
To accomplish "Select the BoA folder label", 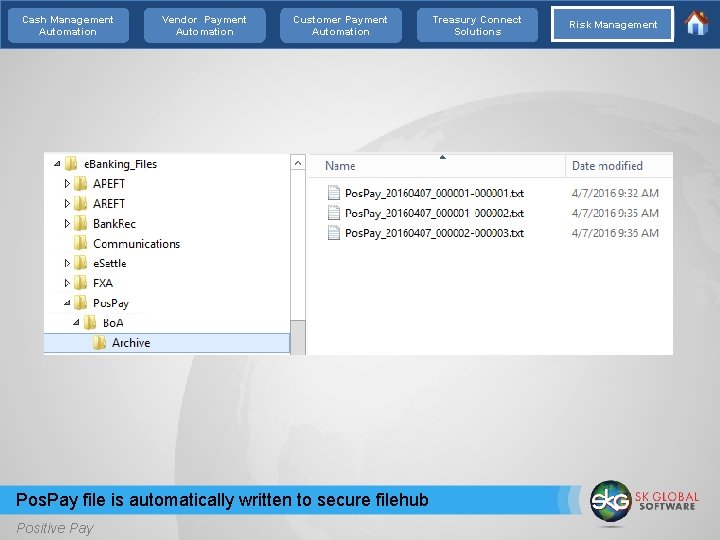I will click(x=113, y=323).
